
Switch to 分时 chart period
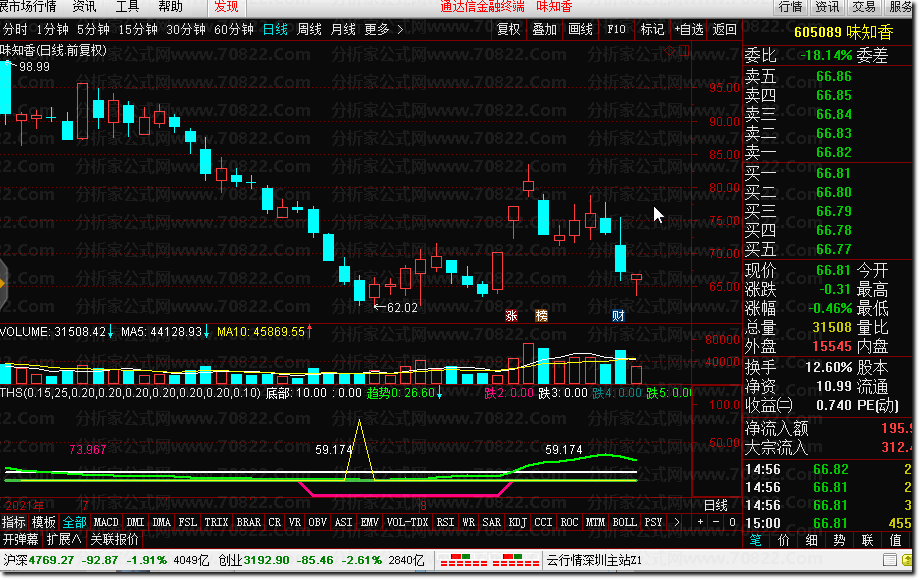(15, 29)
